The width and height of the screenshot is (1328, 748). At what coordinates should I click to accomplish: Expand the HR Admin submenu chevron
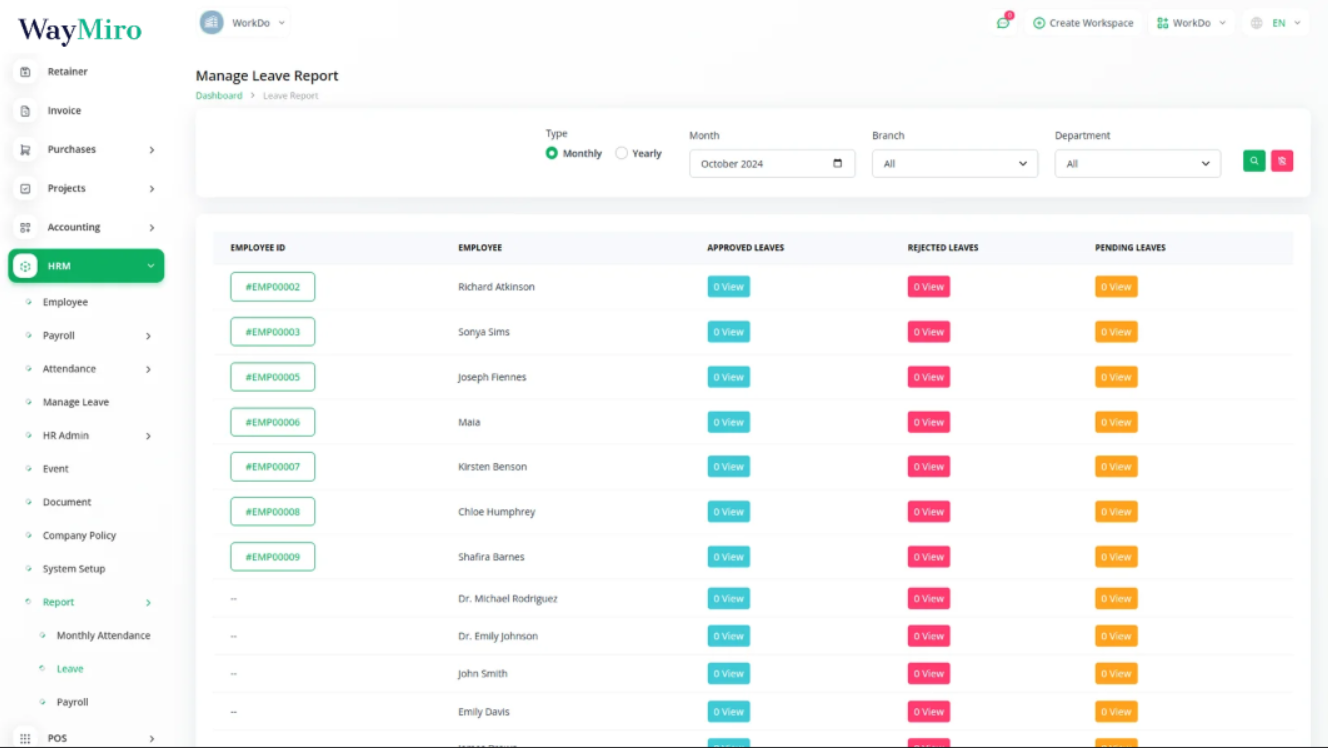tap(148, 436)
